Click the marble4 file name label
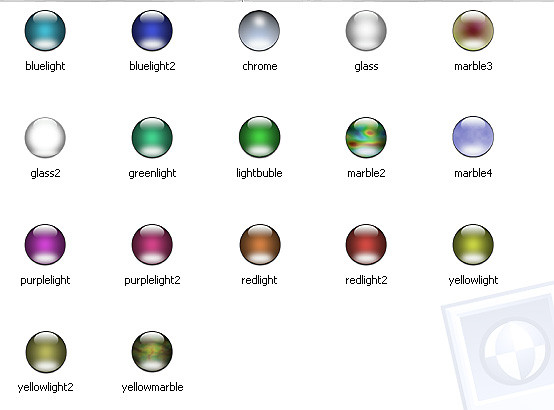 (x=473, y=173)
